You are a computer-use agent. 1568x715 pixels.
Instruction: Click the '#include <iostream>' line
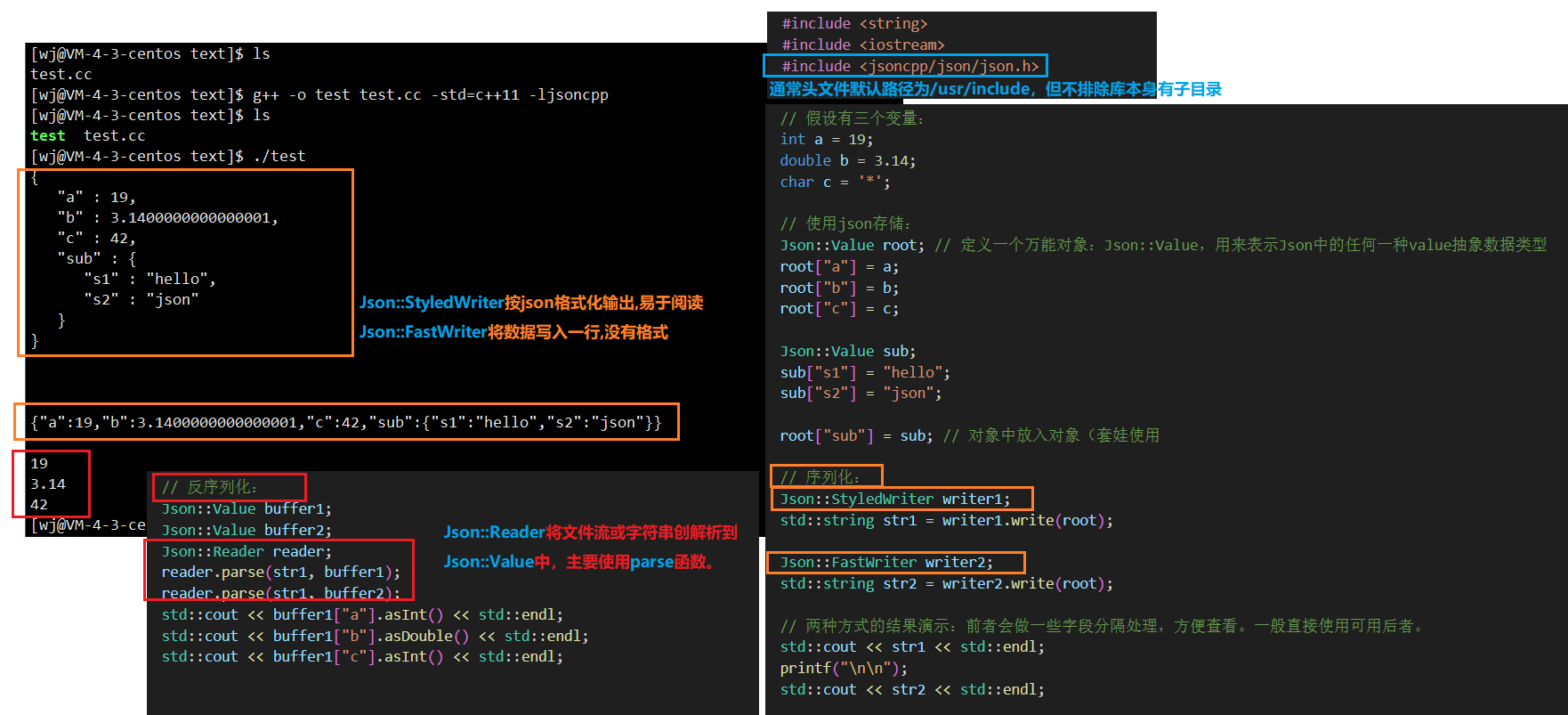pyautogui.click(x=863, y=45)
